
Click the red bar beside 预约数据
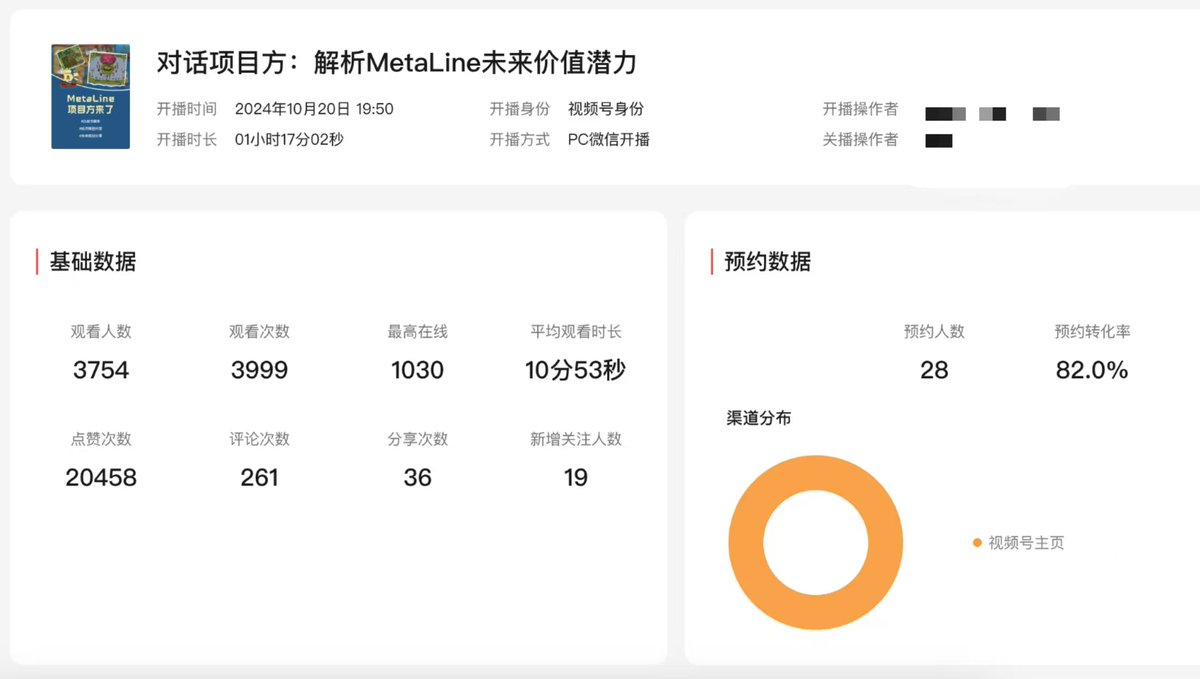712,260
